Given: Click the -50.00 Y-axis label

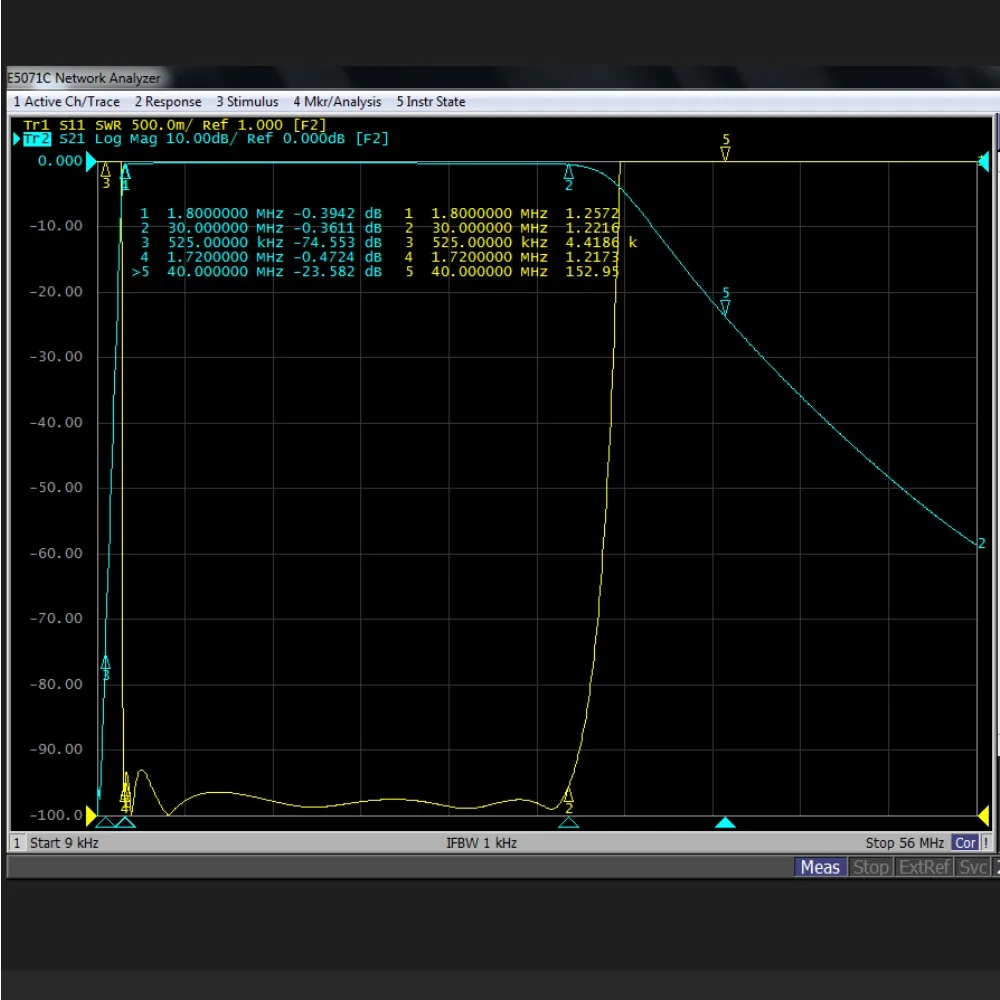Looking at the screenshot, I should (x=56, y=488).
